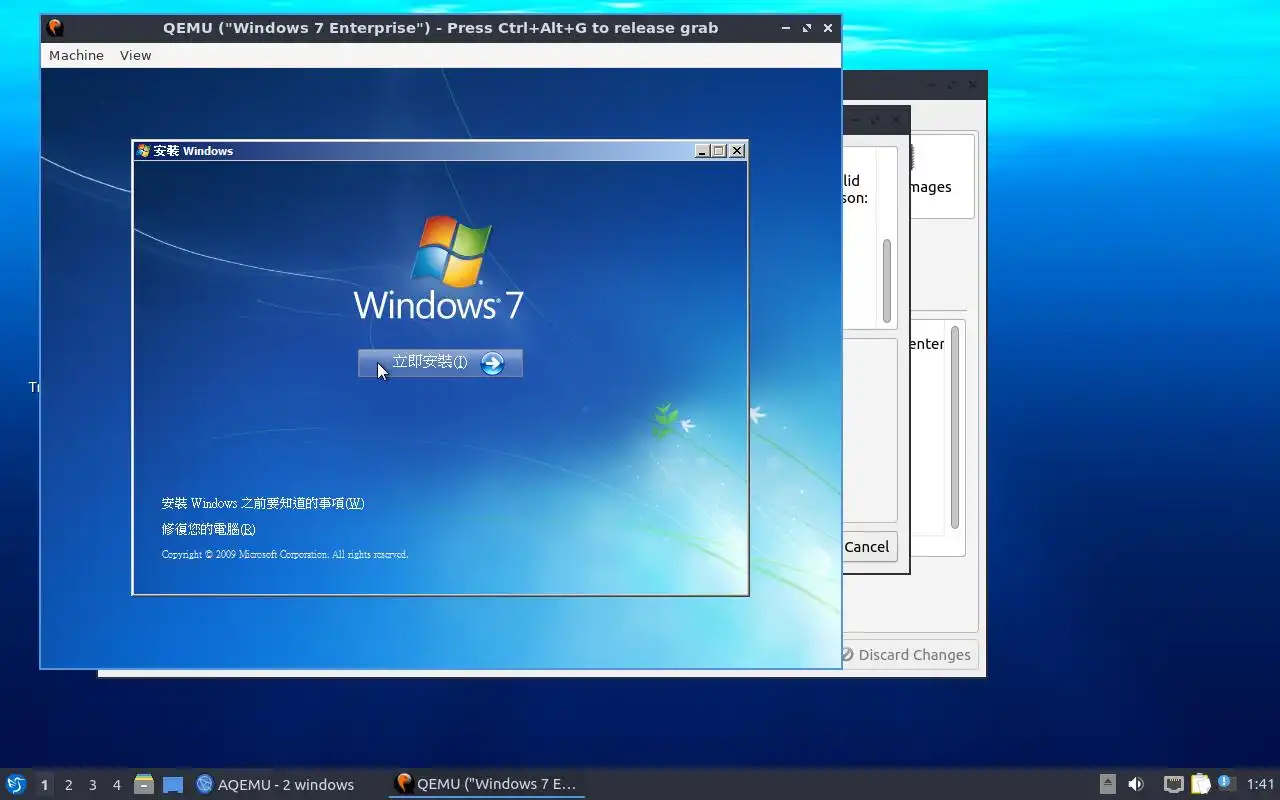1280x800 pixels.
Task: Click the AQEMU main window list scrollbar
Action: (955, 427)
